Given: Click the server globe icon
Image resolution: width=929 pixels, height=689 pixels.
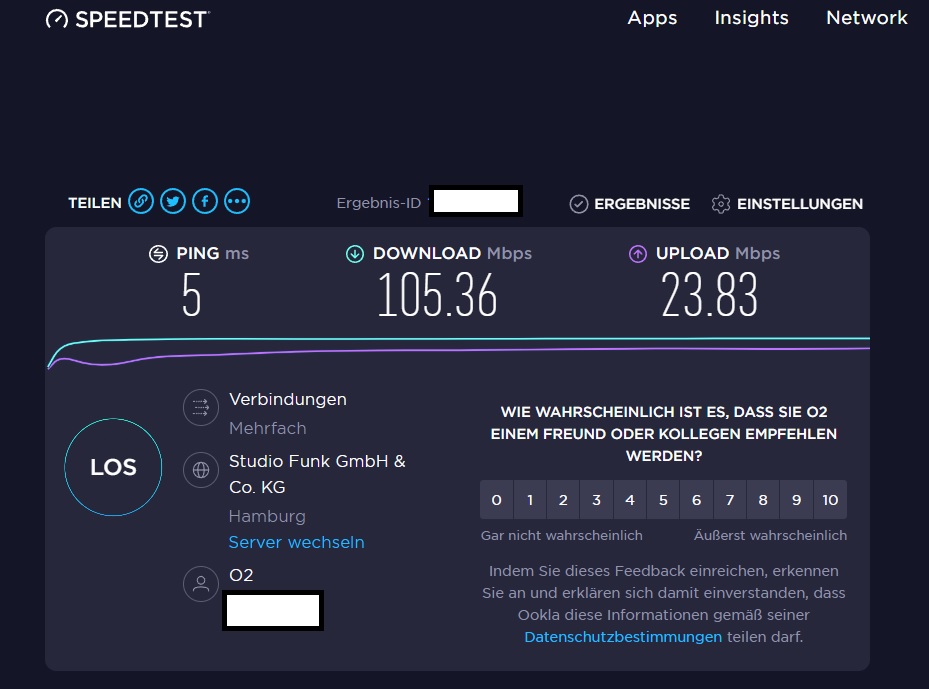Looking at the screenshot, I should (x=201, y=470).
